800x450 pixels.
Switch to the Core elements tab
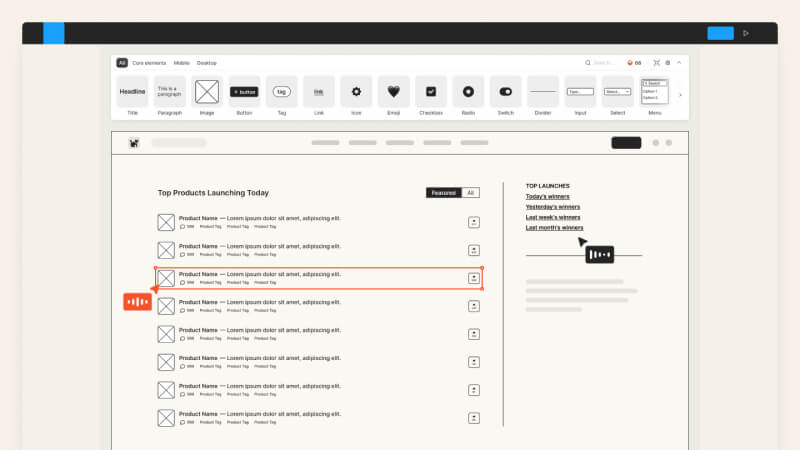coord(150,63)
